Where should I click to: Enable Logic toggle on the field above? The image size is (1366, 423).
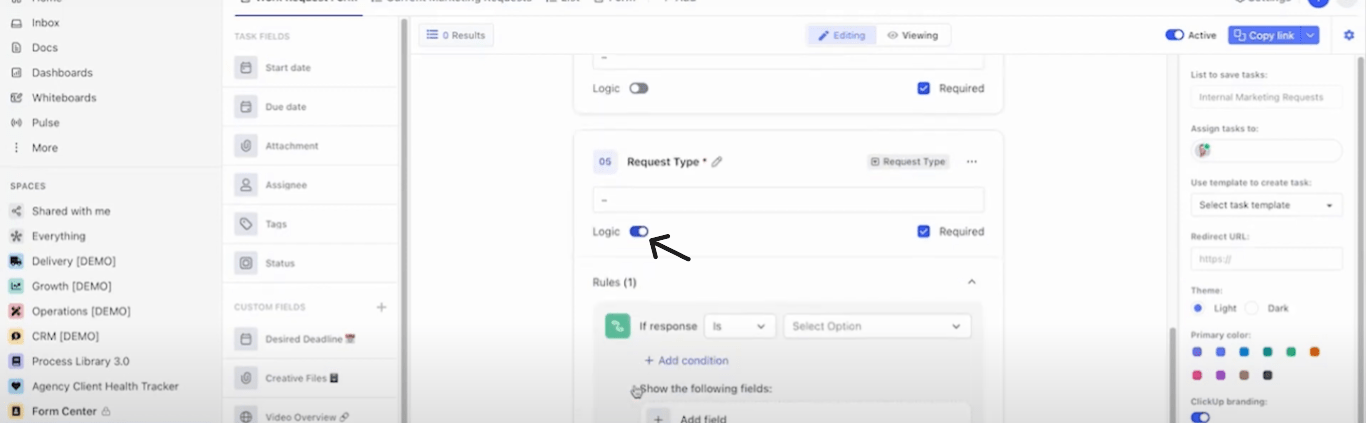click(x=639, y=88)
